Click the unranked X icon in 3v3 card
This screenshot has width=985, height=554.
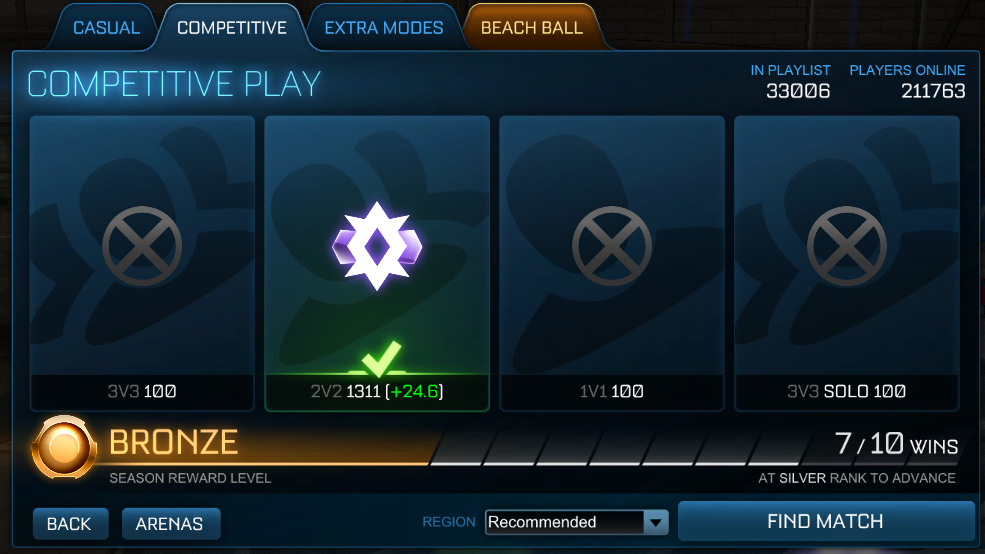(x=142, y=246)
